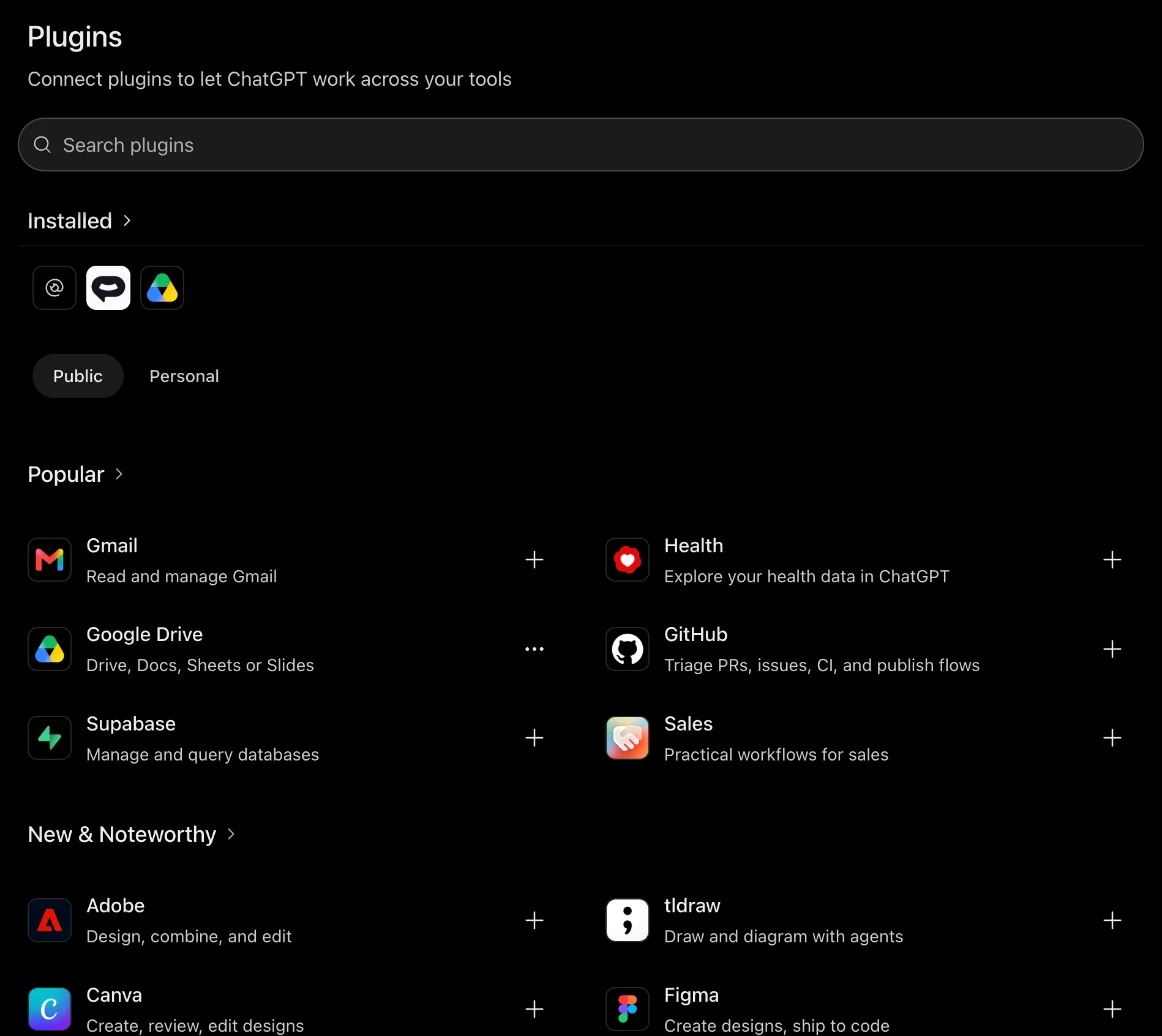Click 'Explore your health data in ChatGPT' text
This screenshot has height=1036, width=1162.
point(806,577)
